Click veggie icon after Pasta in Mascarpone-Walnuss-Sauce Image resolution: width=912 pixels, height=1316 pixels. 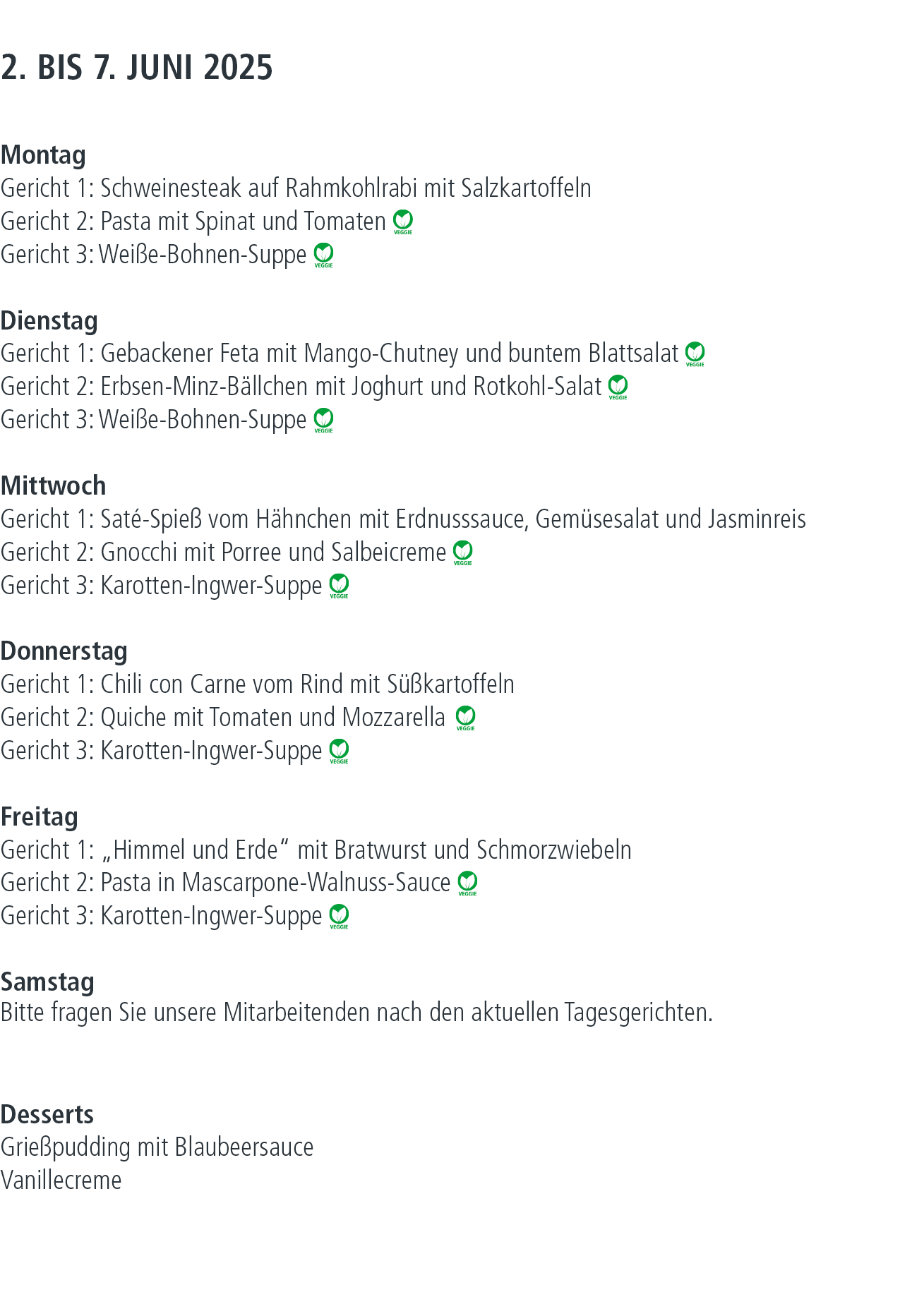468,883
